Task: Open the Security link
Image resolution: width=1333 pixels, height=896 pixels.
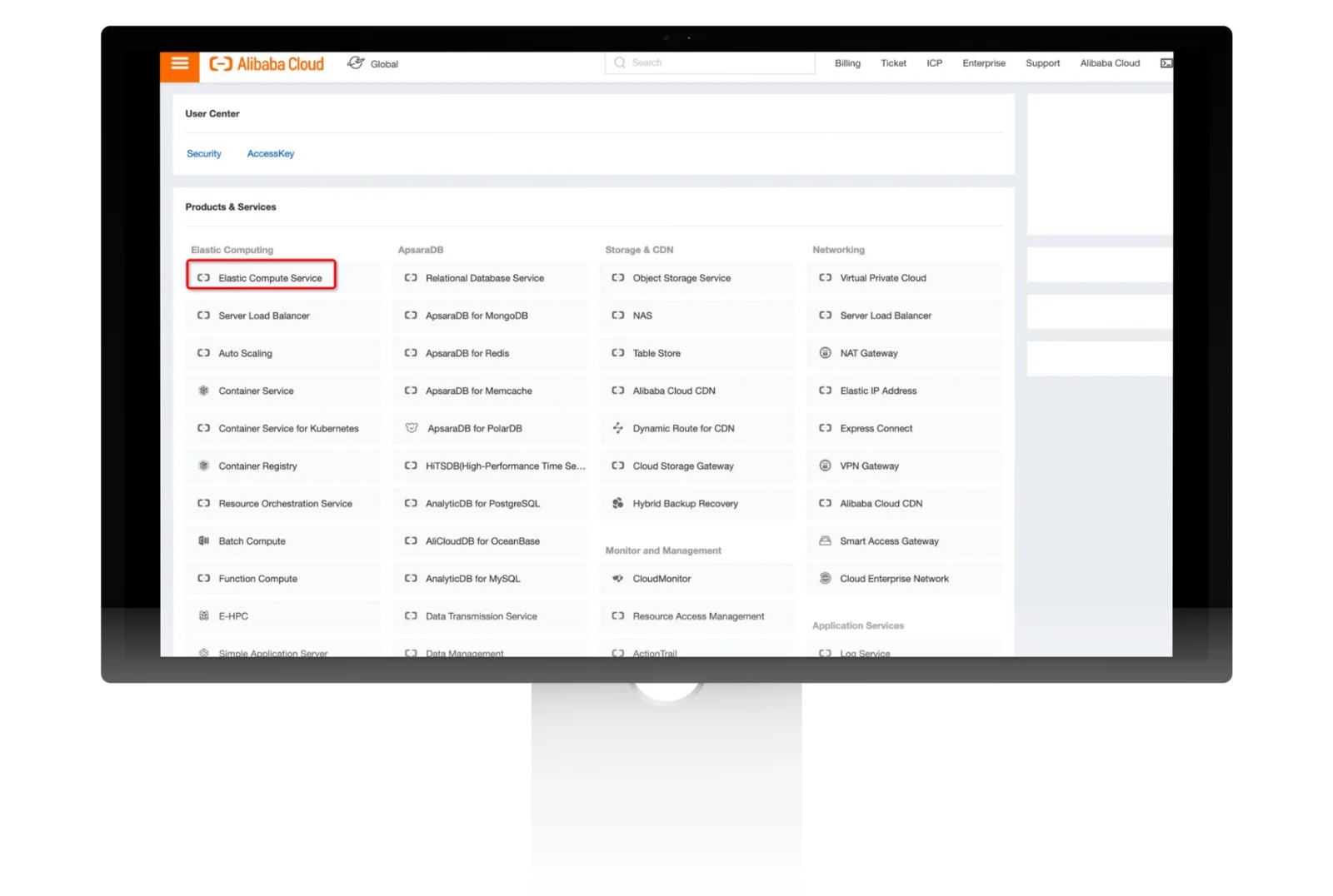Action: (x=204, y=154)
